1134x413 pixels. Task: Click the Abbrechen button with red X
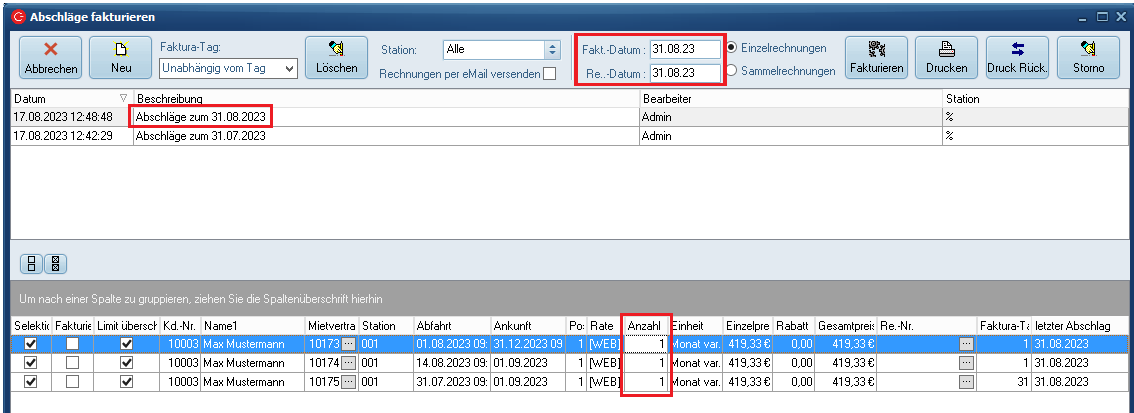point(47,57)
